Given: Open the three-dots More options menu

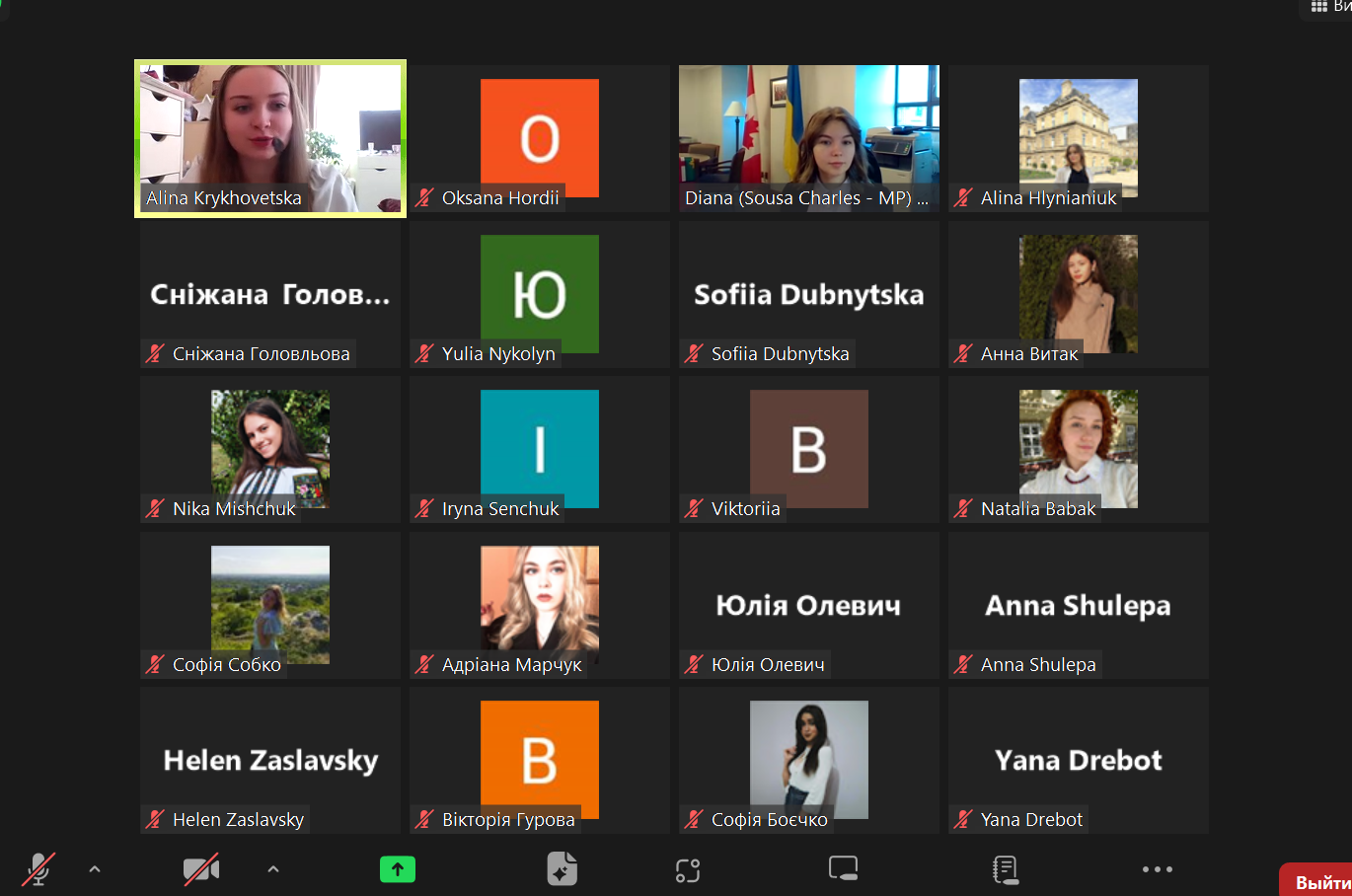Looking at the screenshot, I should coord(1157,869).
